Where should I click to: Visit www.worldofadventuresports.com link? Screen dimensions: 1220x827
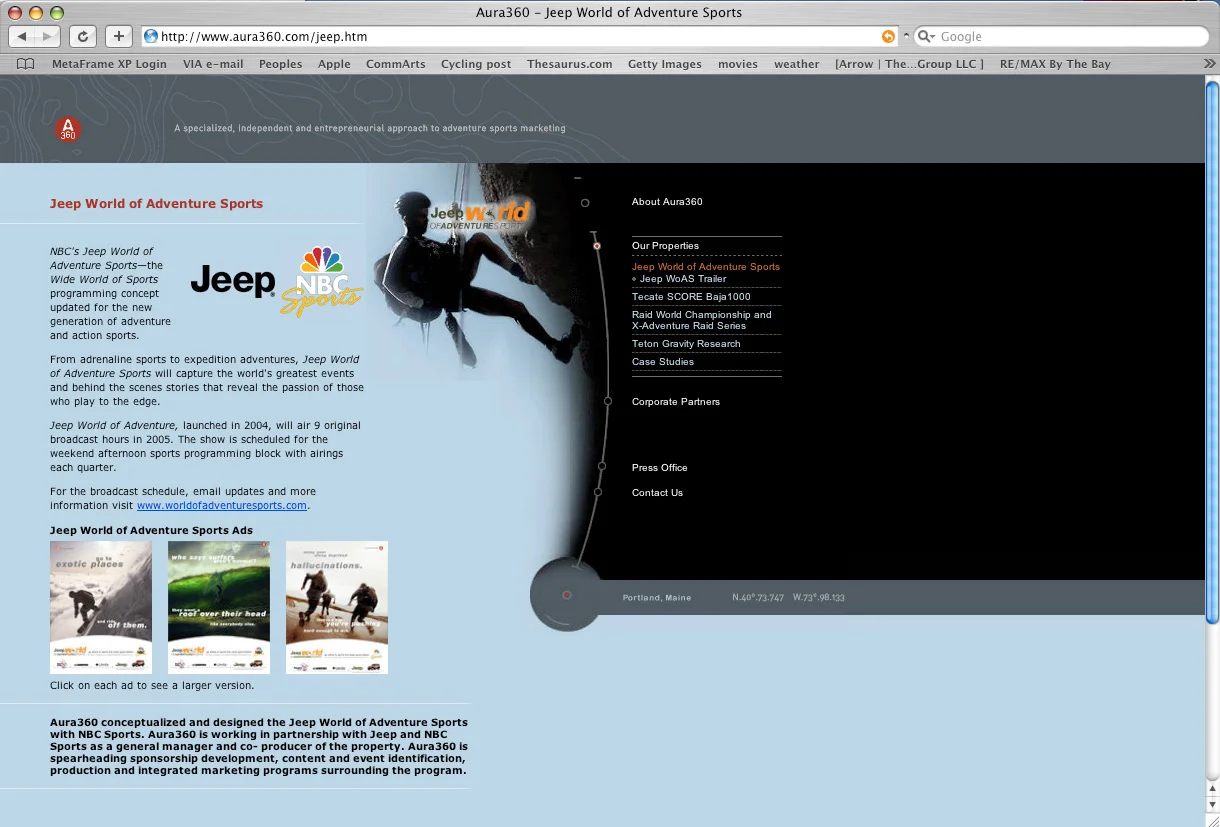[x=221, y=506]
